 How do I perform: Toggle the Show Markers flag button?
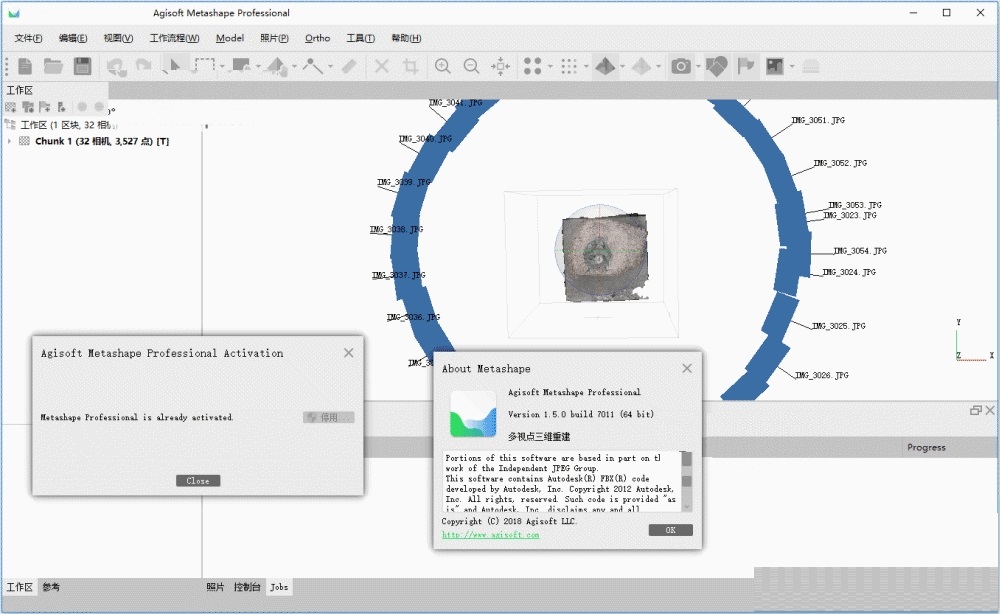point(745,66)
